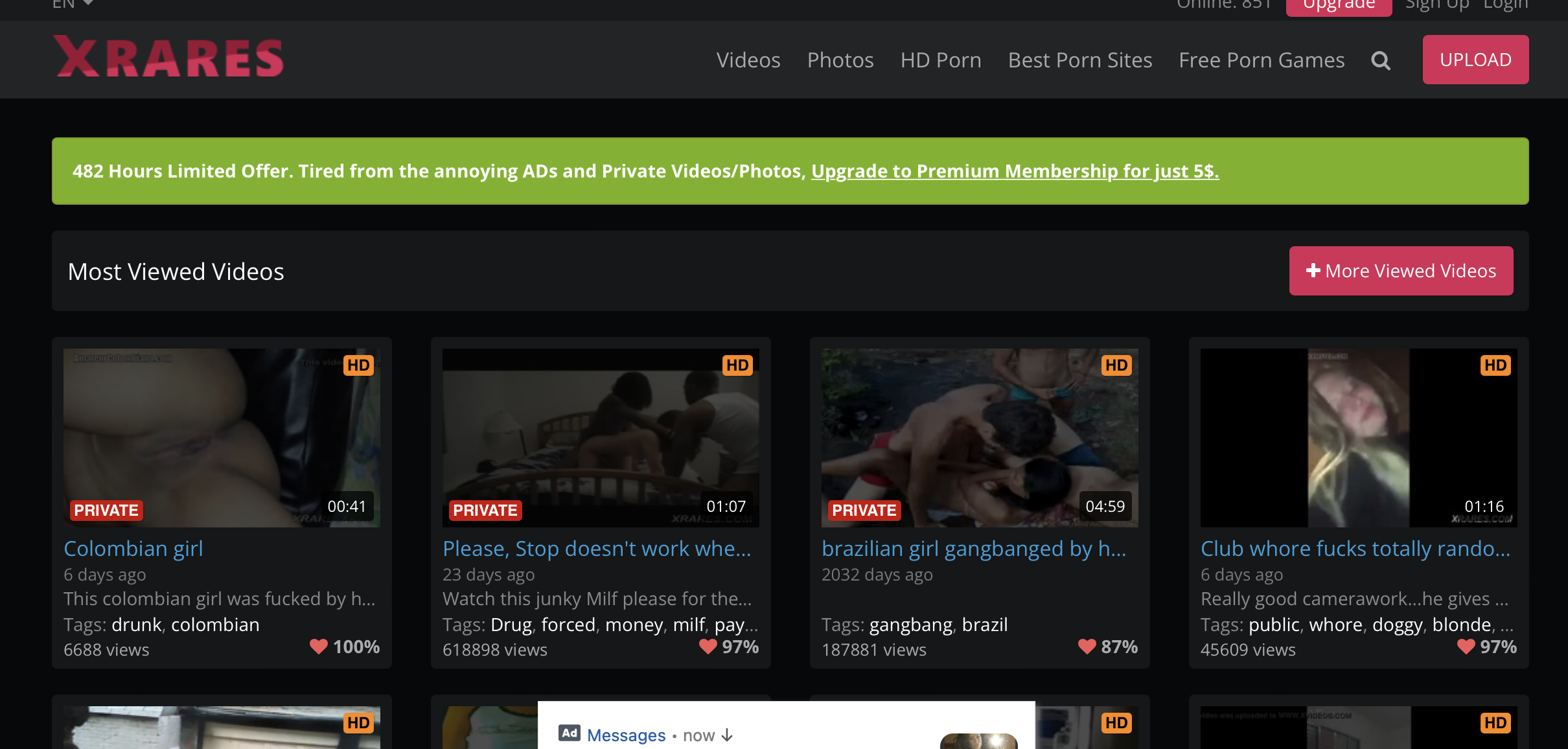The height and width of the screenshot is (749, 1568).
Task: Click the '187881 views' text
Action: (x=874, y=650)
